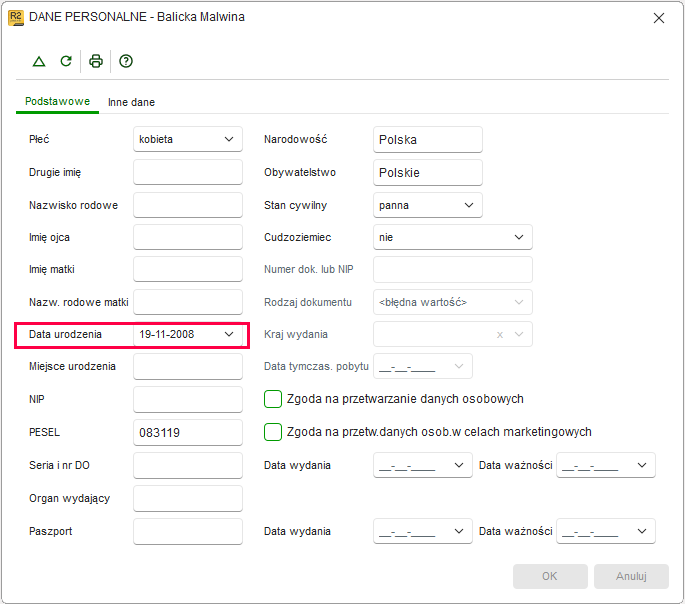
Task: Open Data wydania picker beside Seria i nr DO
Action: pyautogui.click(x=459, y=466)
